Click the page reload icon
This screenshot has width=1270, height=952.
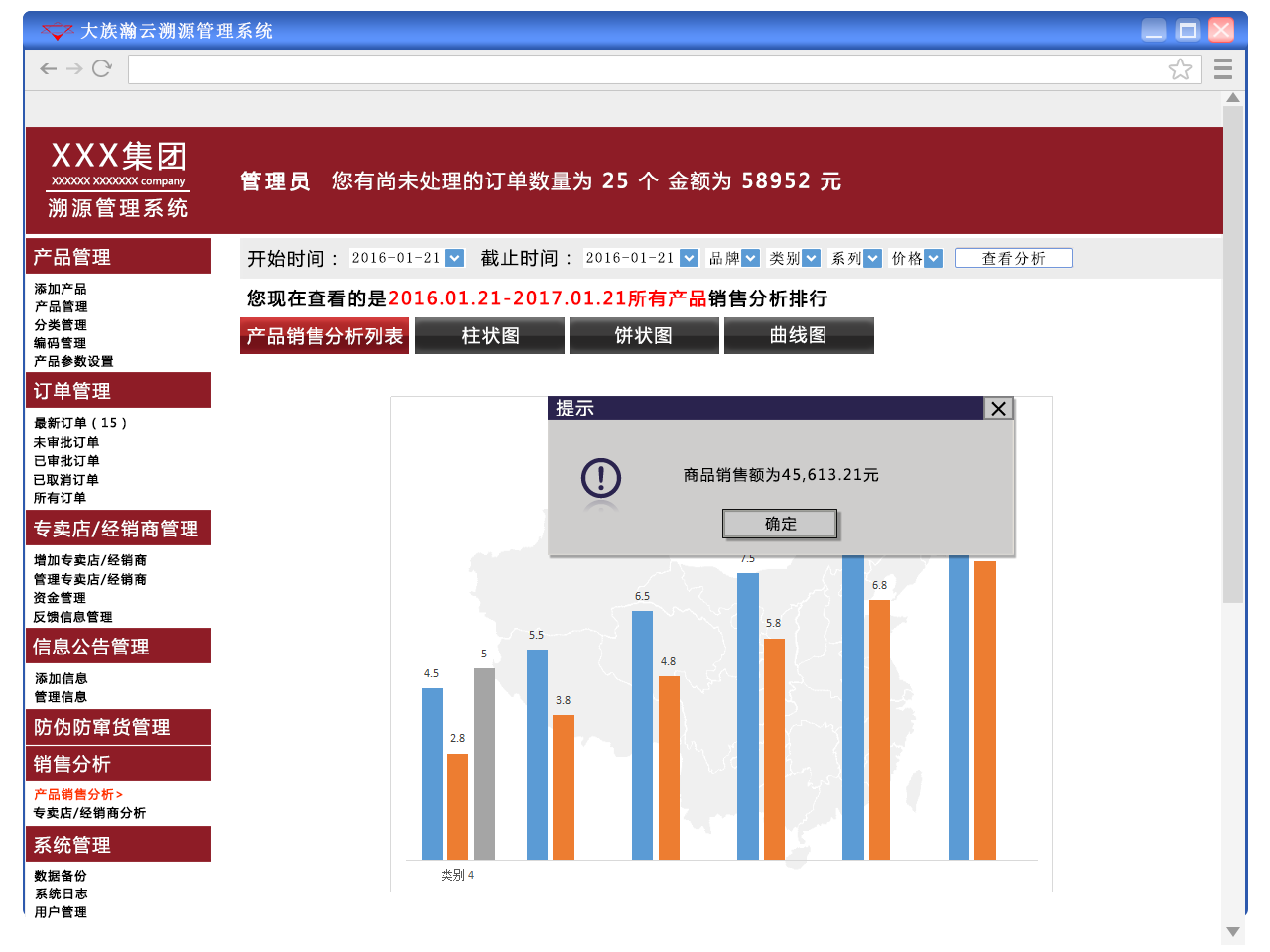101,68
